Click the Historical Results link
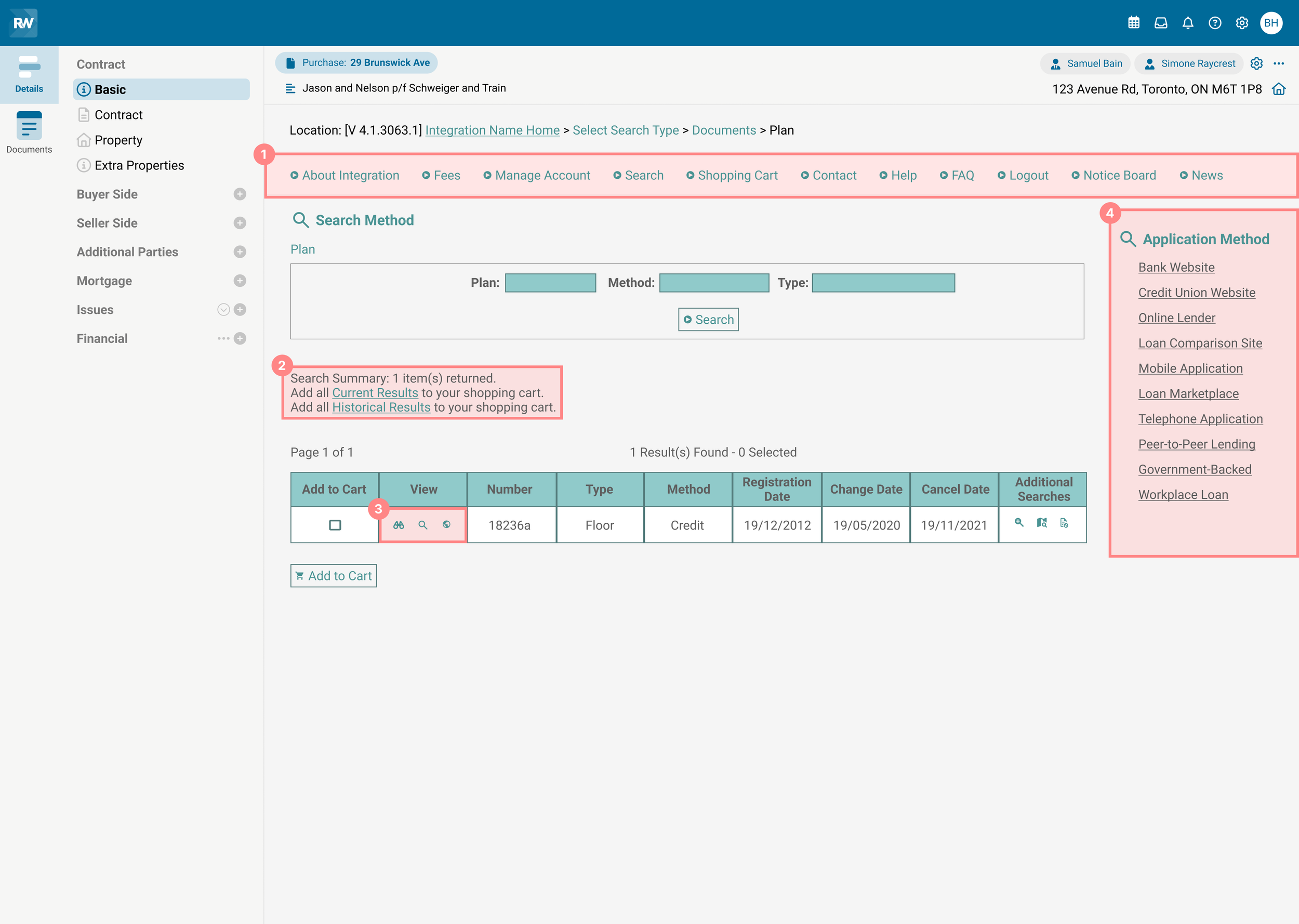This screenshot has height=924, width=1299. (381, 407)
